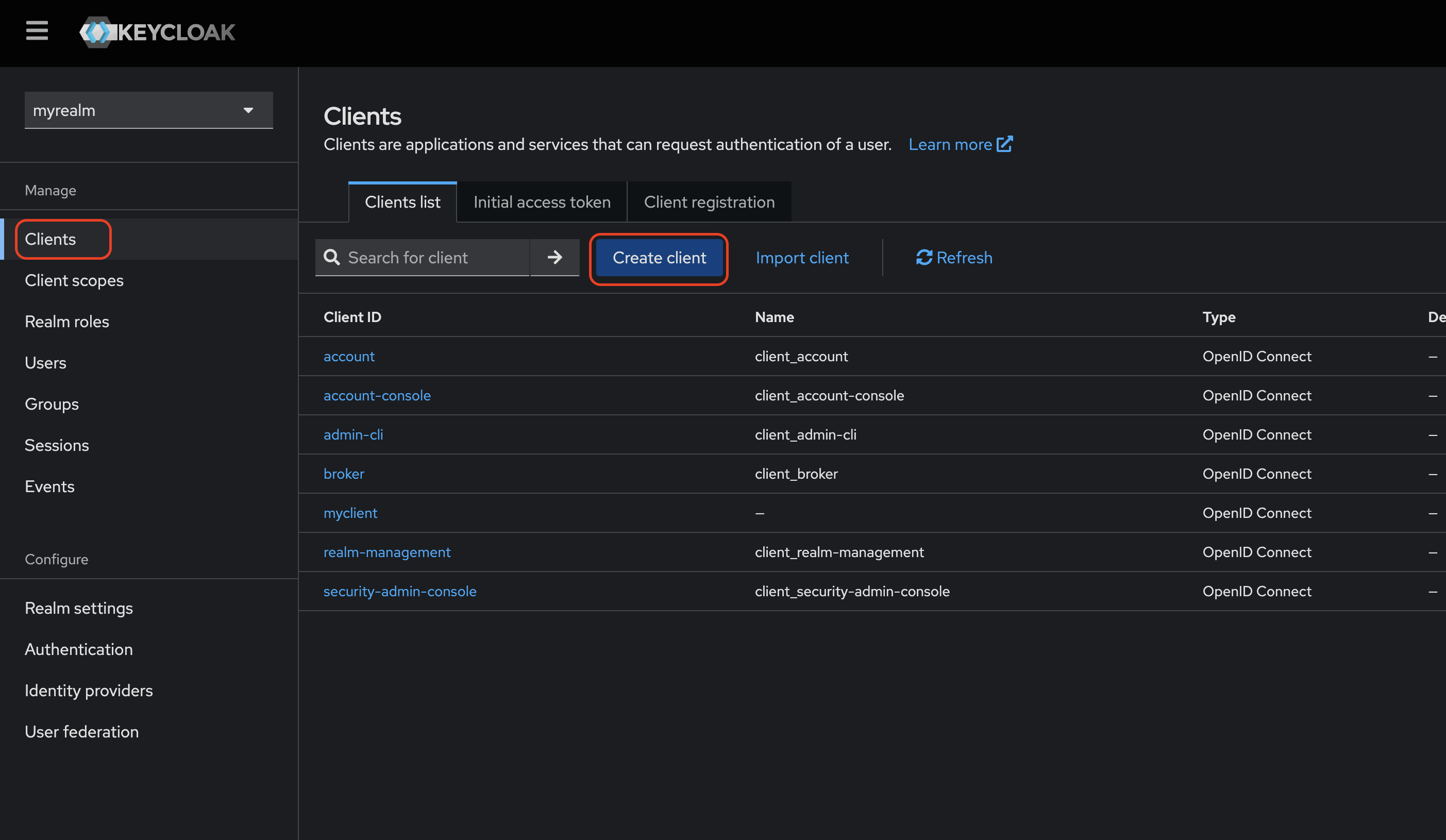Open Identity providers page
The height and width of the screenshot is (840, 1446).
(x=149, y=691)
